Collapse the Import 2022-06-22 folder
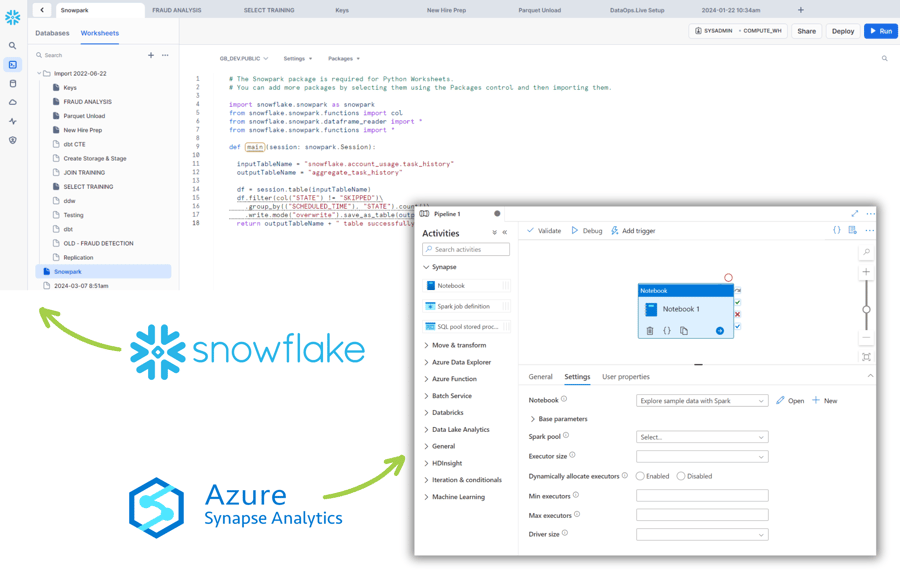The image size is (900, 573). coord(39,73)
